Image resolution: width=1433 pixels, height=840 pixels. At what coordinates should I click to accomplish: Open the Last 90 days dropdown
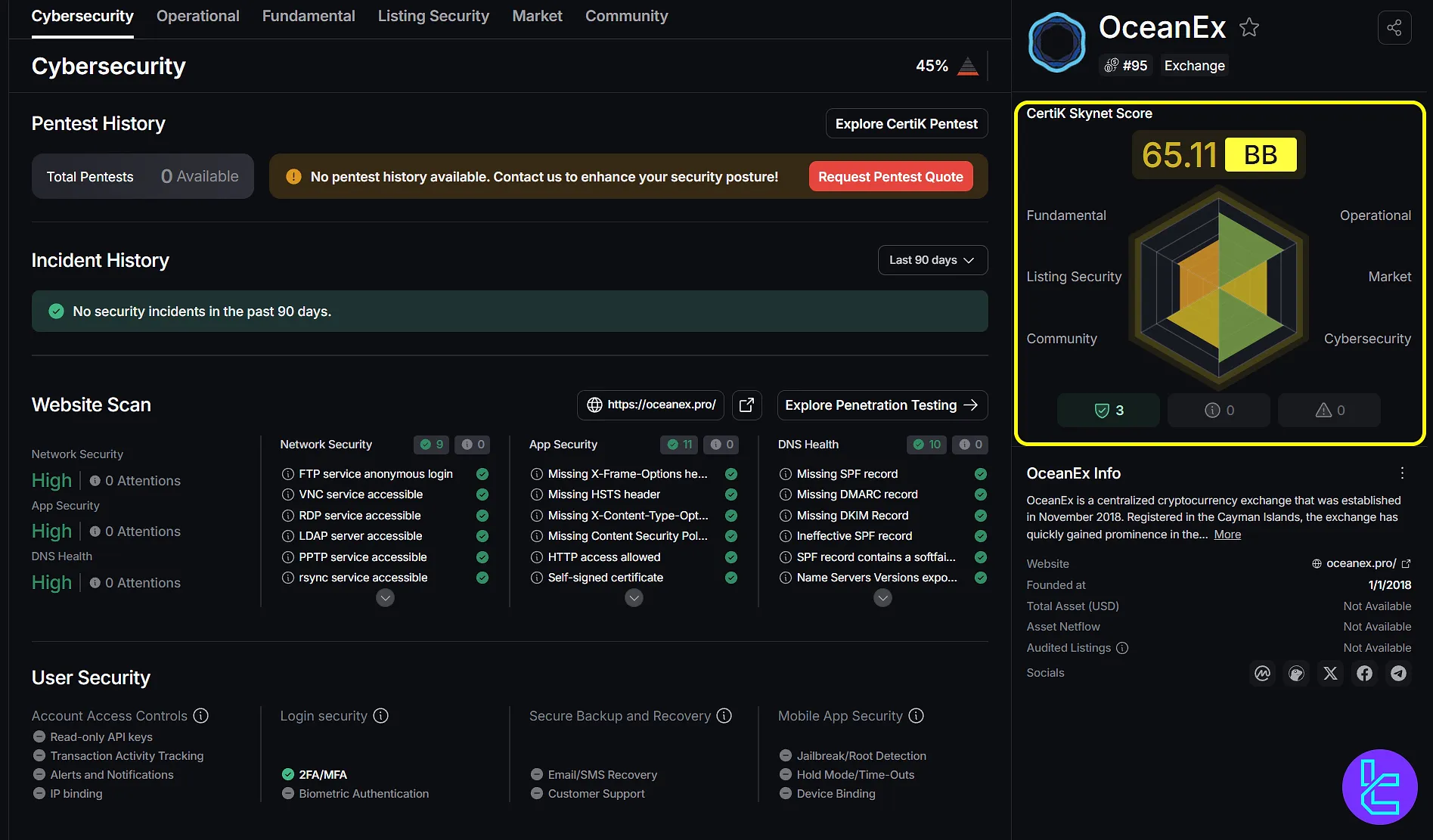932,260
